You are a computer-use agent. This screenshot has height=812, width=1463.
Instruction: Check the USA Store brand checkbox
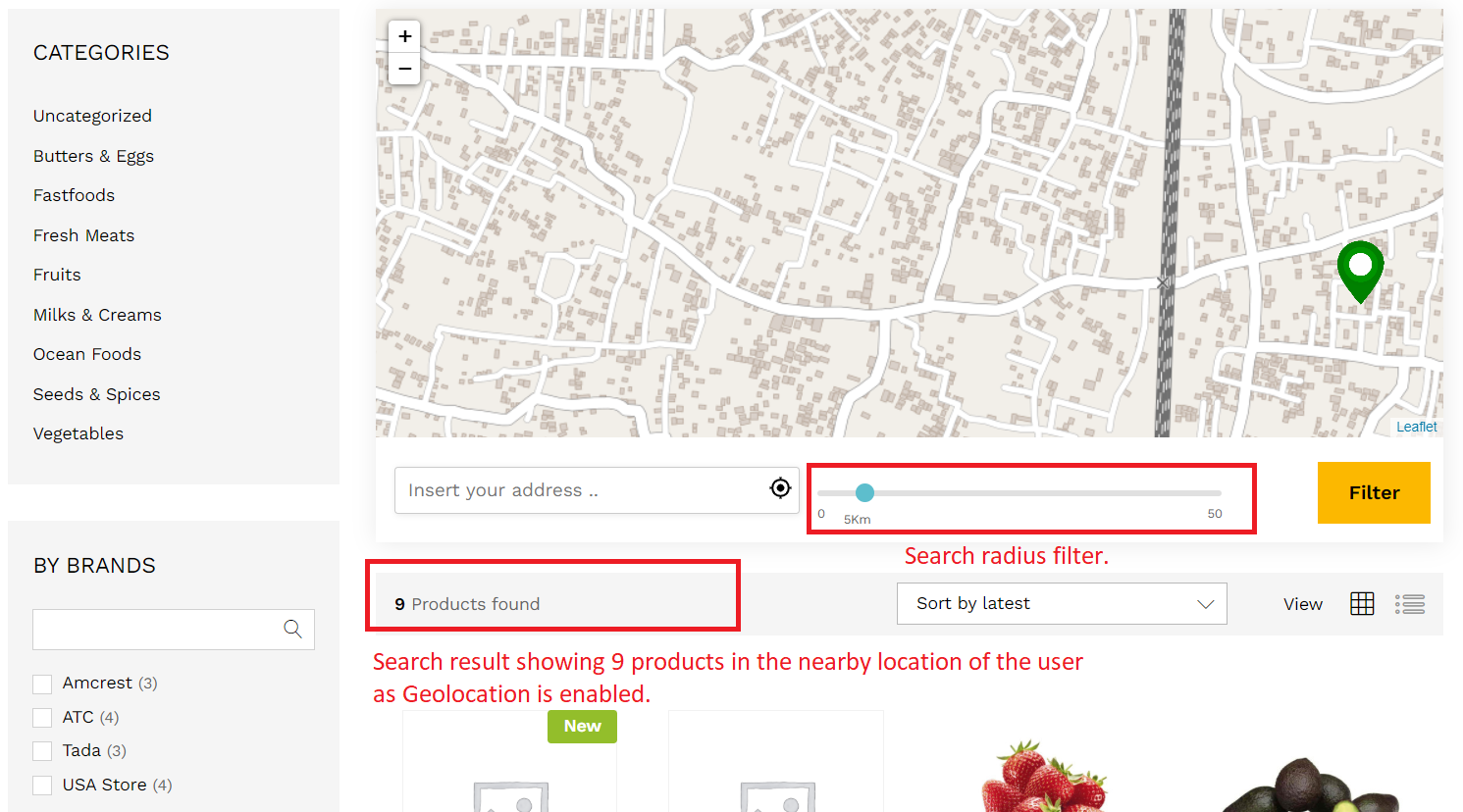pos(42,785)
